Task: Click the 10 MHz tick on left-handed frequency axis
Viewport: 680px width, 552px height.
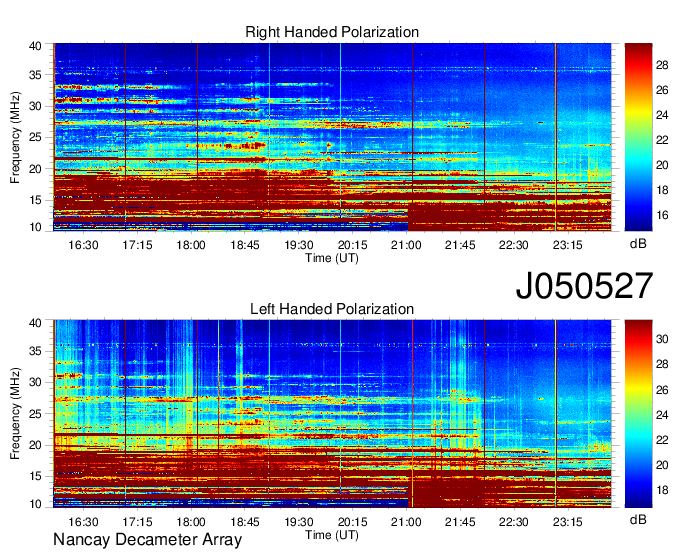Action: 35,504
